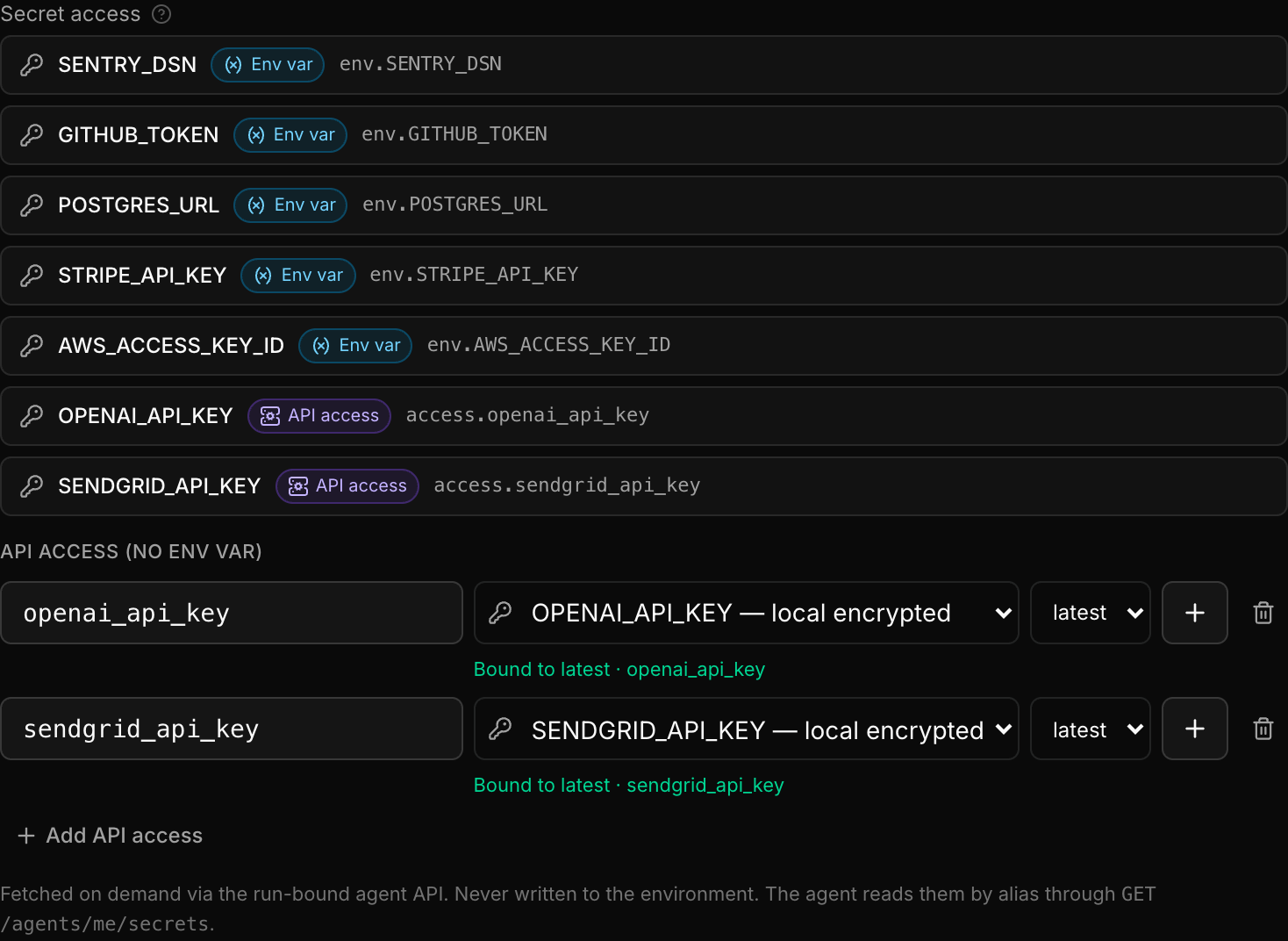The width and height of the screenshot is (1288, 941).
Task: Click Bound to latest · sendgrid_api_key status
Action: pyautogui.click(x=629, y=786)
